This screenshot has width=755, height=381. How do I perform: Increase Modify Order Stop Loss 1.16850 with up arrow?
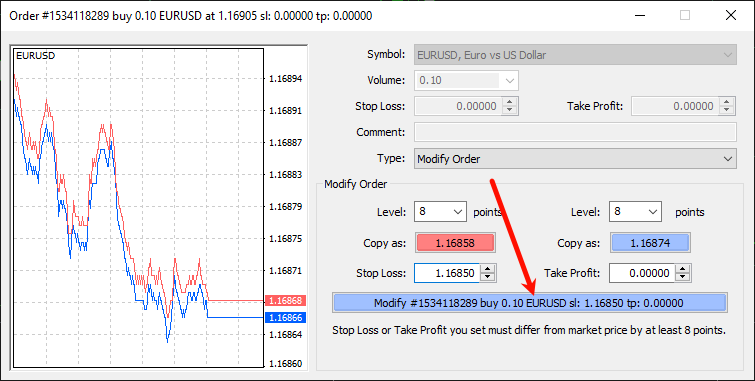[x=488, y=269]
